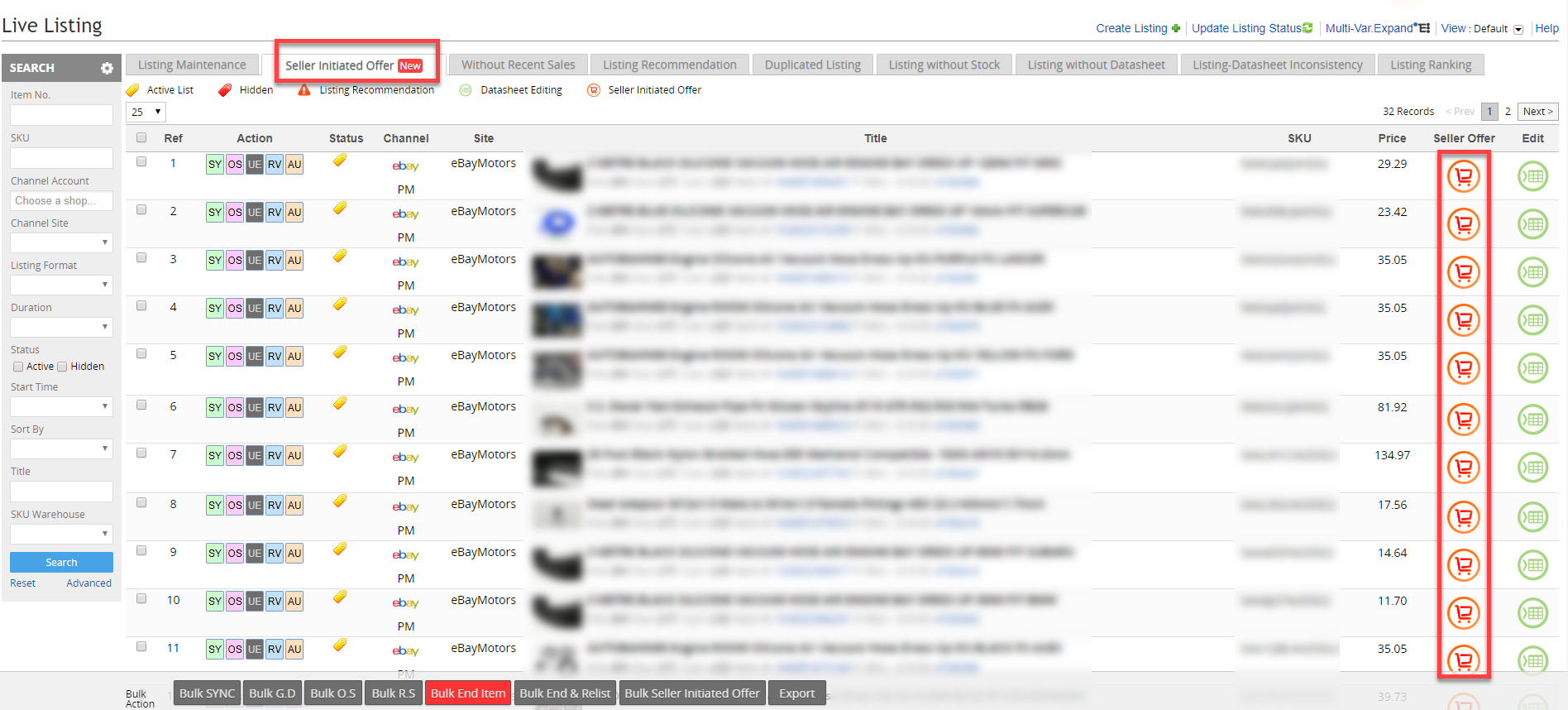The height and width of the screenshot is (710, 1568).
Task: Click SY sync action in row 1
Action: tap(215, 165)
